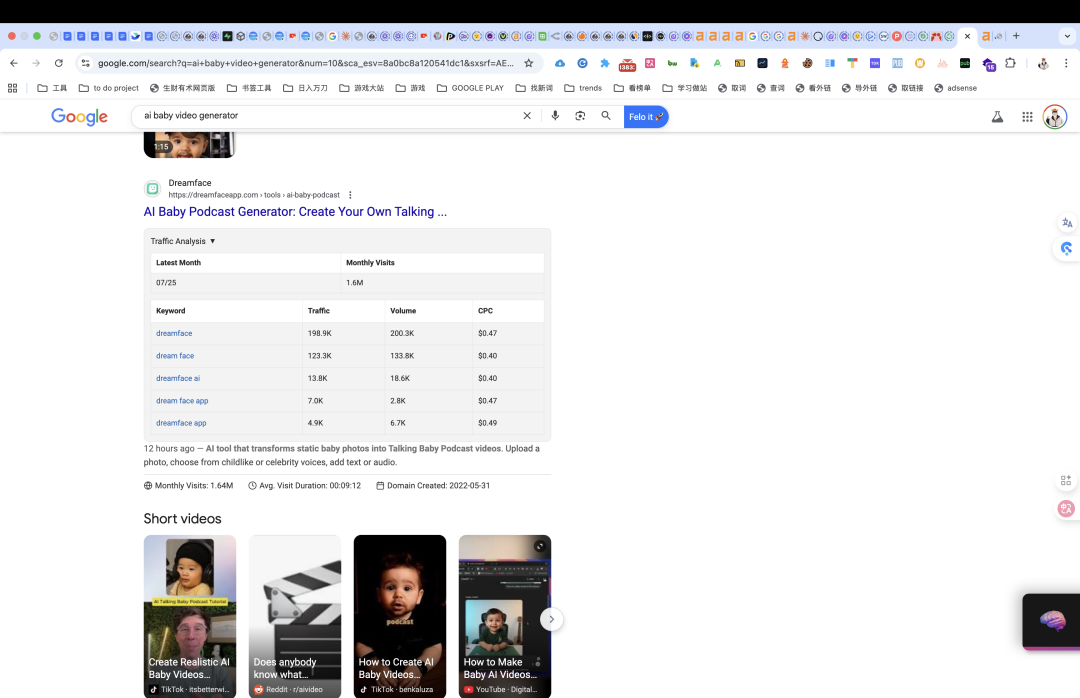Click the green bw extension icon
1080x698 pixels.
(672, 63)
